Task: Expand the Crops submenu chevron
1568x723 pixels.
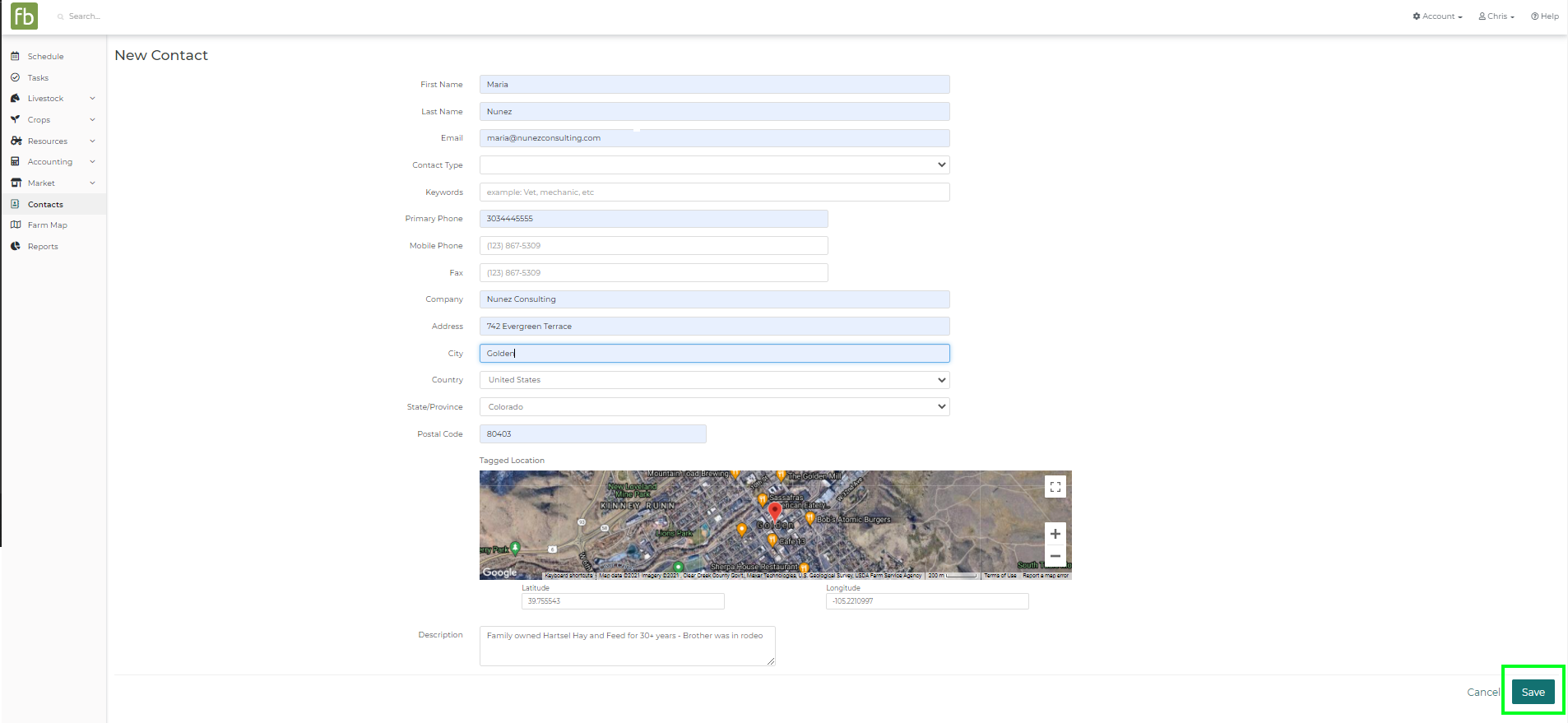Action: click(x=92, y=119)
